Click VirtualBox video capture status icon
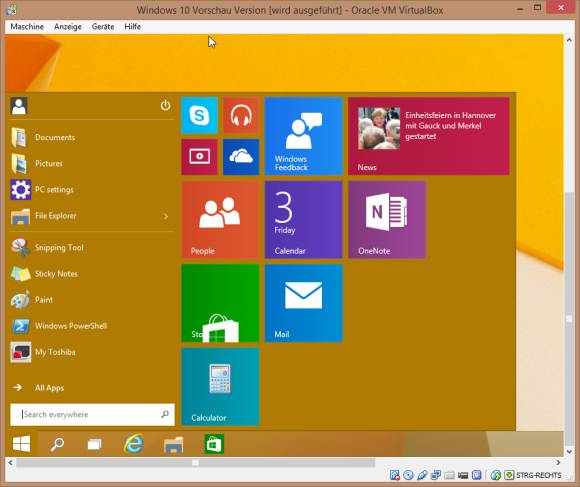This screenshot has width=580, height=487. 463,475
